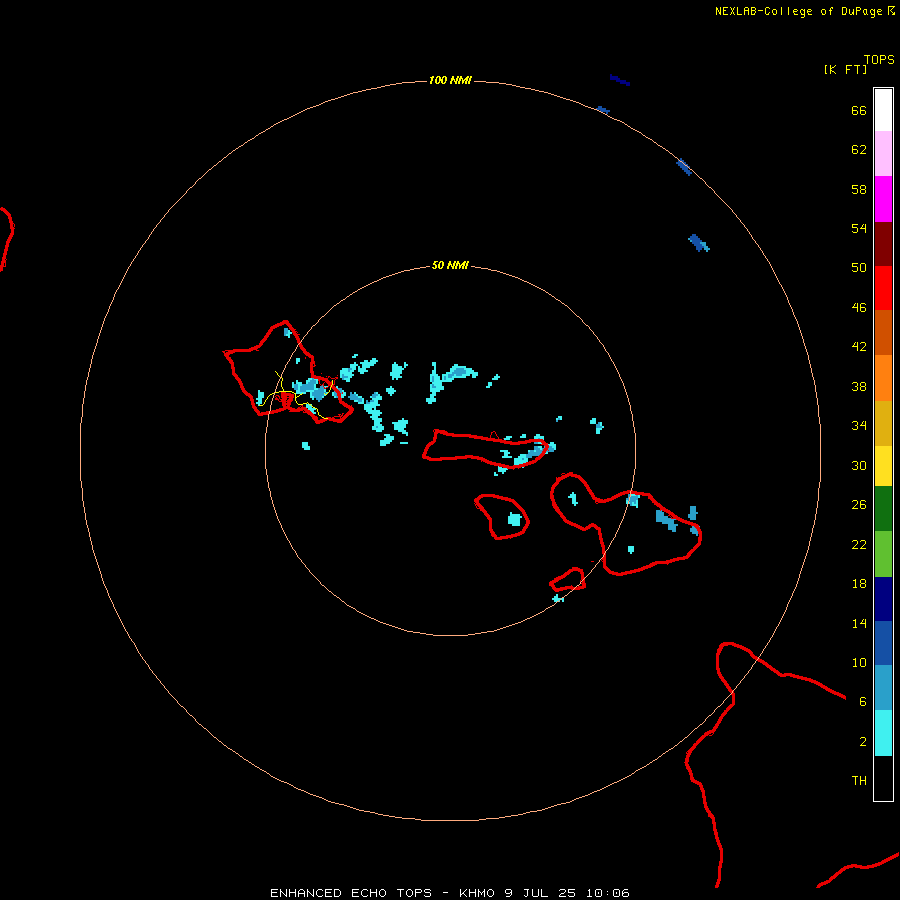900x900 pixels.
Task: Click the legend value '30'
Action: click(x=859, y=465)
